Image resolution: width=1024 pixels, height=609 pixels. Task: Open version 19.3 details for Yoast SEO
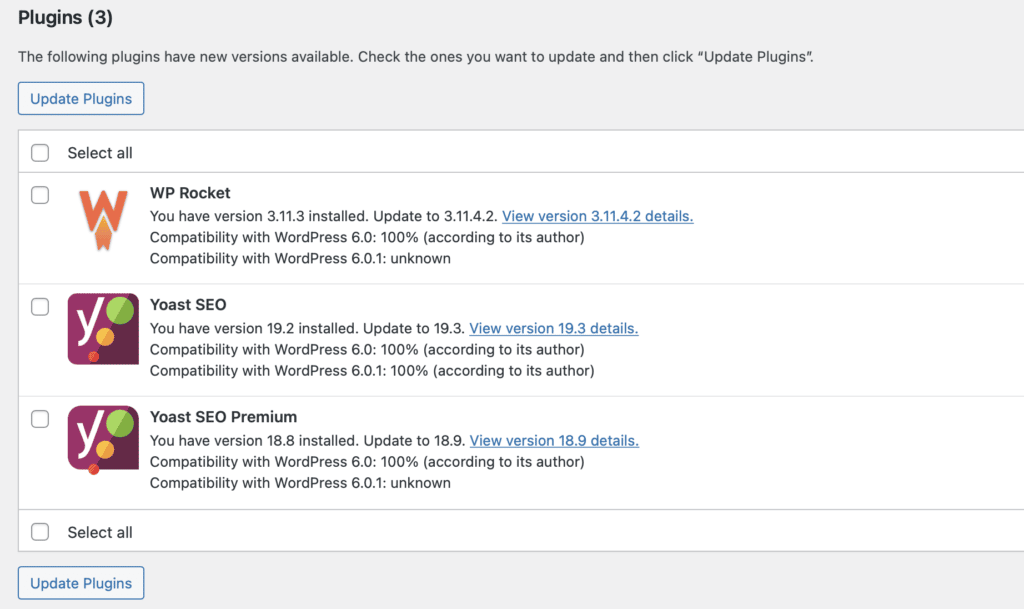[553, 328]
